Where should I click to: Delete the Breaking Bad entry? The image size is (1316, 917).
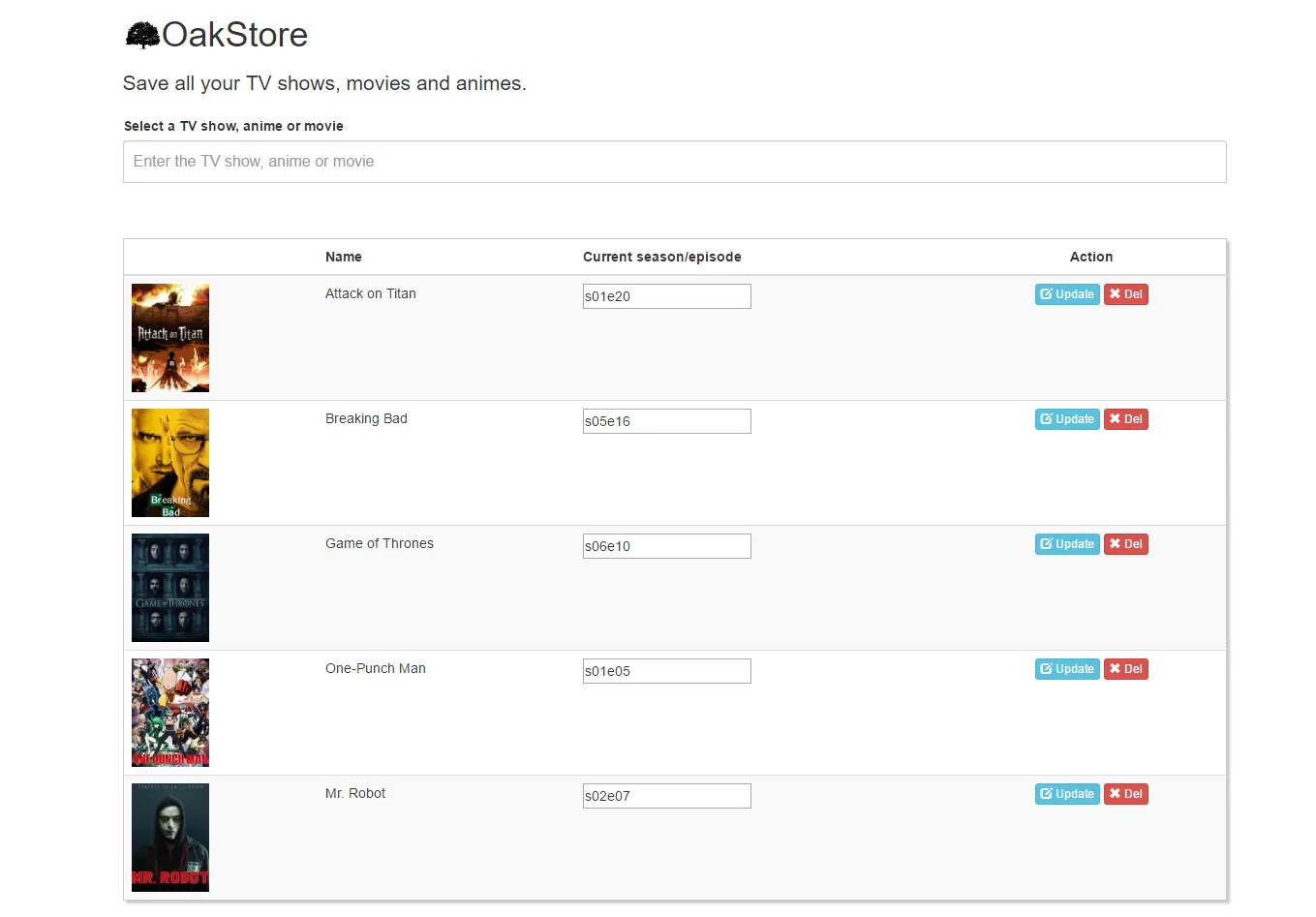pyautogui.click(x=1126, y=419)
